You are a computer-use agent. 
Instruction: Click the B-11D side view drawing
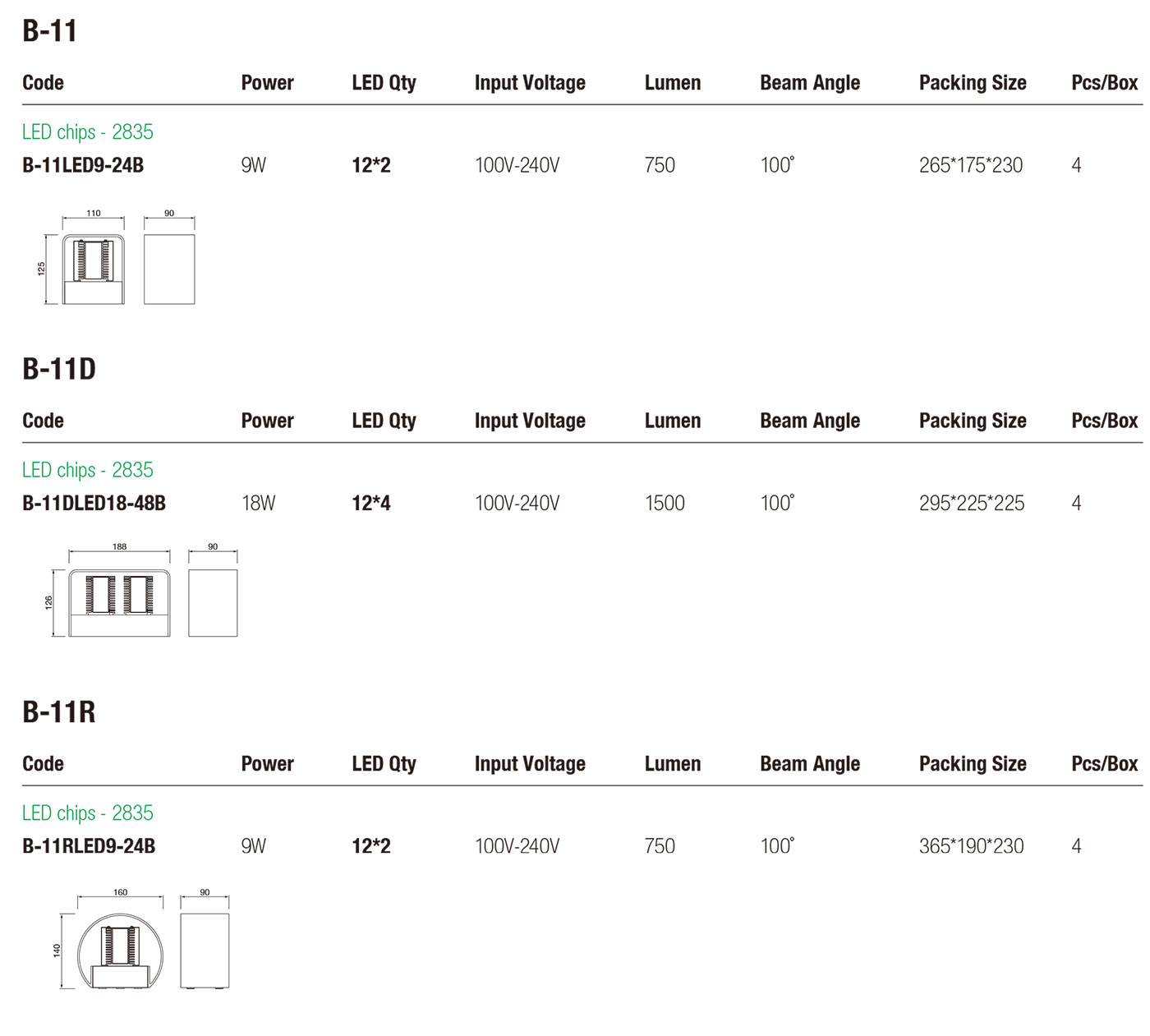coord(213,590)
